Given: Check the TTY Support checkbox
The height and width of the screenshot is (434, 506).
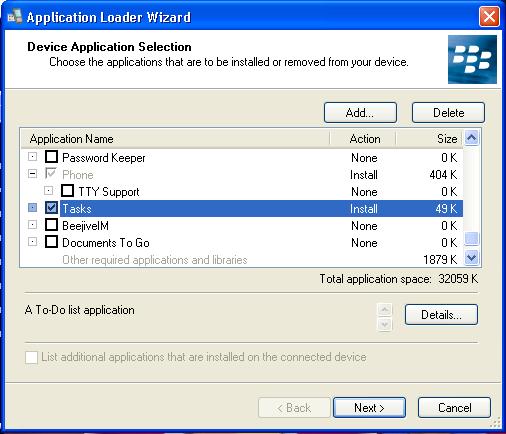Looking at the screenshot, I should (67, 191).
